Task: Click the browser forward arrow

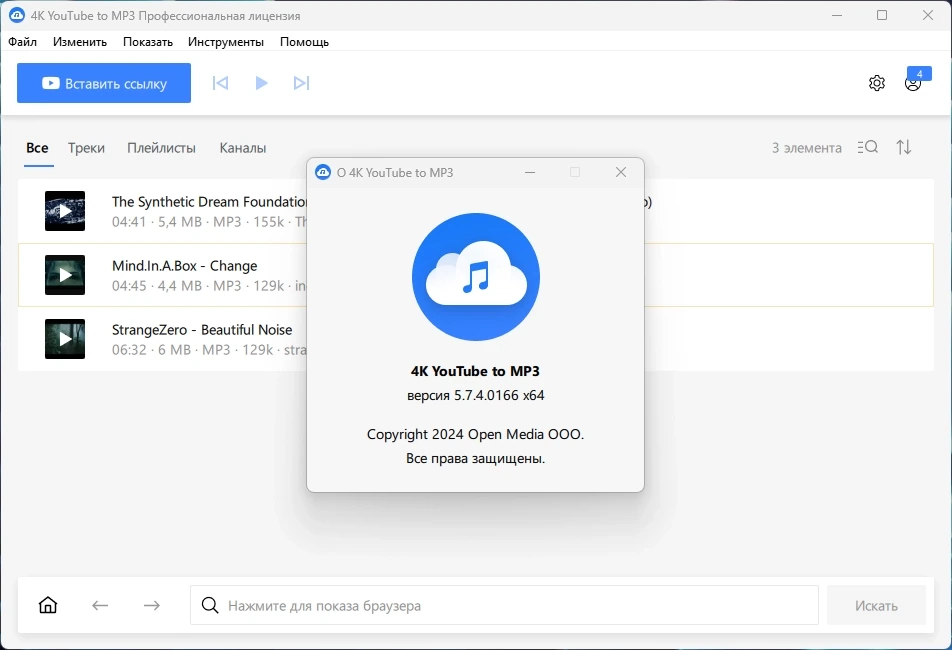Action: point(152,605)
